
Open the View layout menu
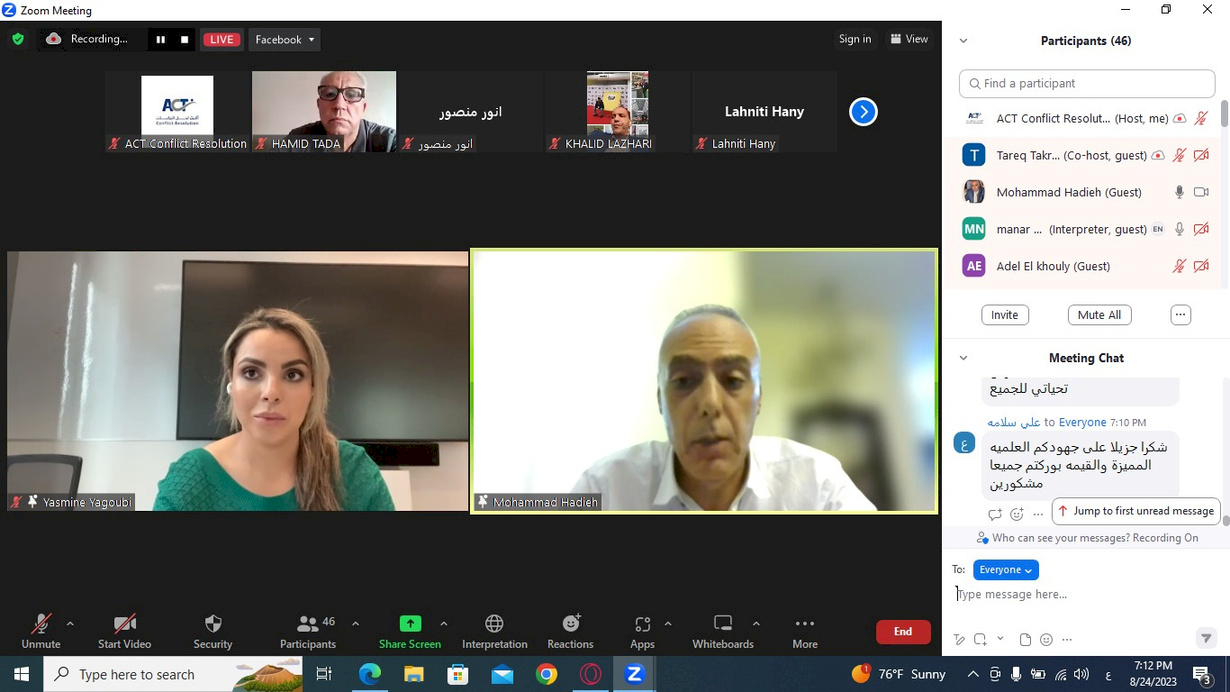pyautogui.click(x=909, y=39)
